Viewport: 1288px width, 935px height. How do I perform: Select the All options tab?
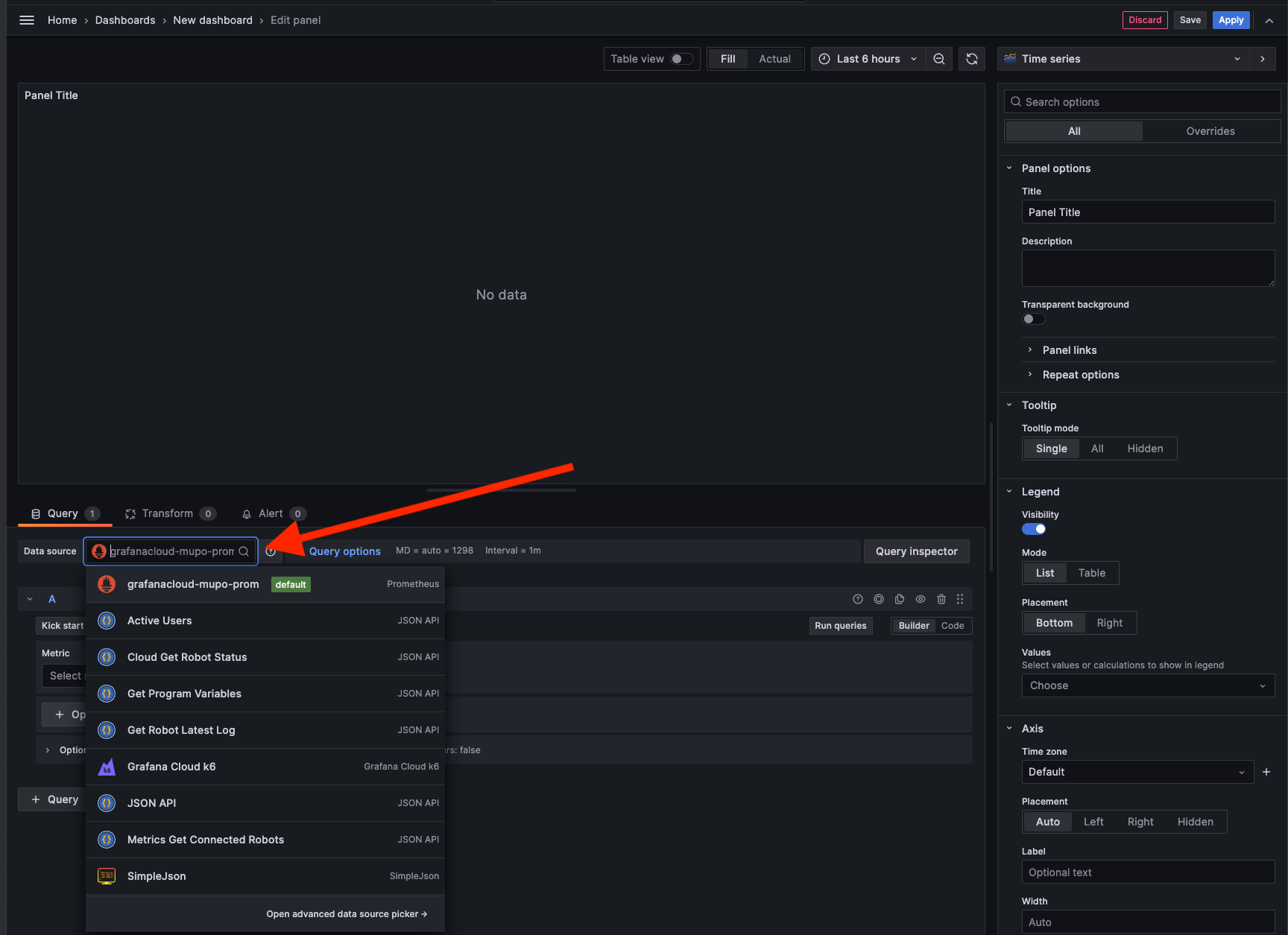(1074, 131)
